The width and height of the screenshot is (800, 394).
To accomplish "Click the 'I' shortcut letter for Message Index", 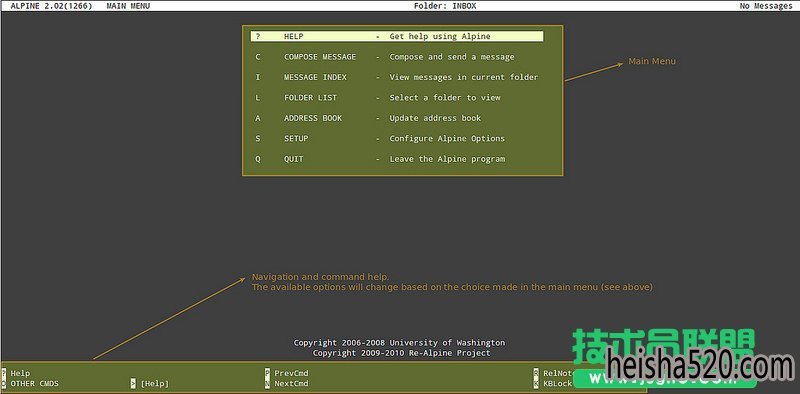I will point(258,78).
